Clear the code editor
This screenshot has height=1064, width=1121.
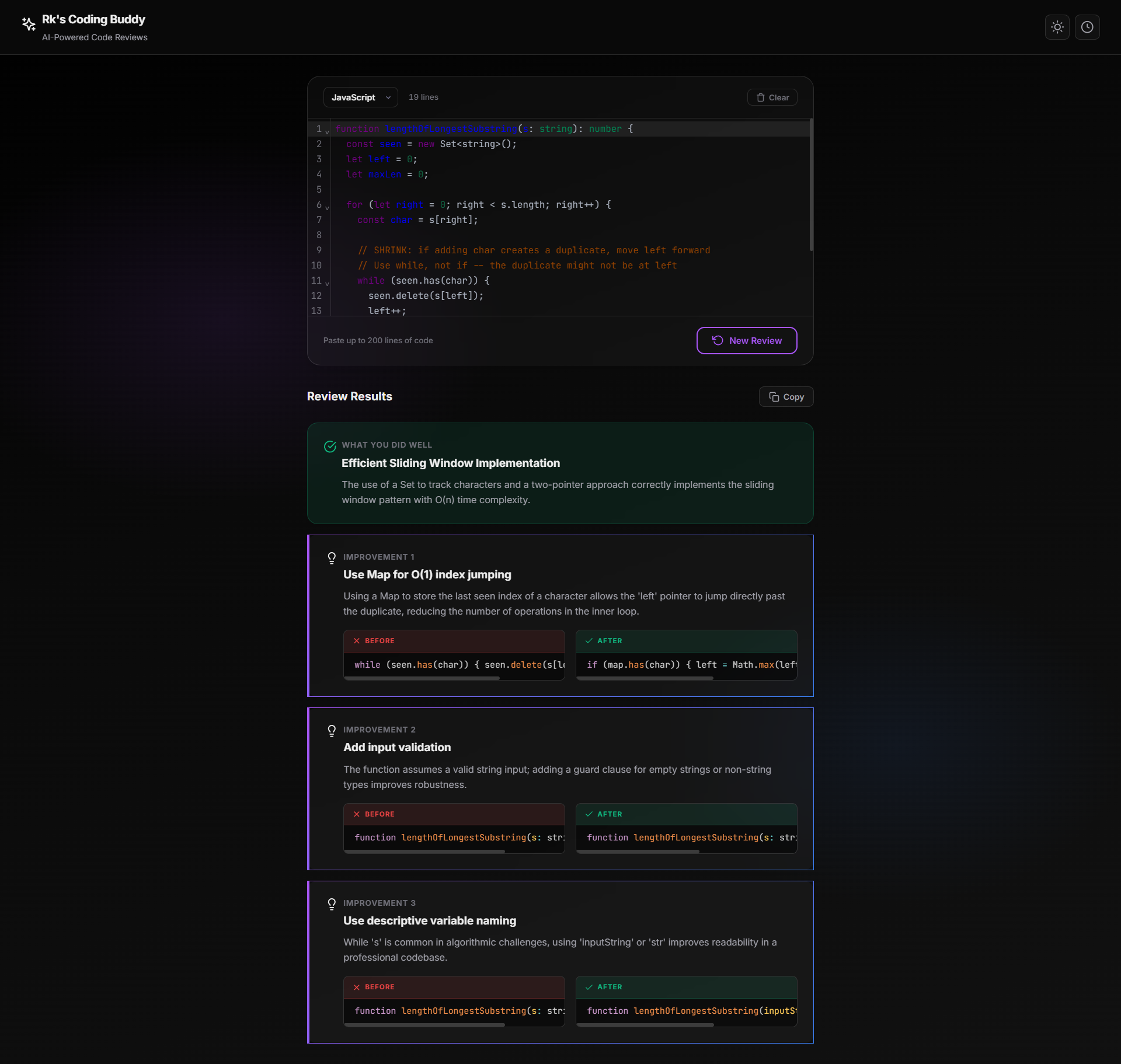pyautogui.click(x=772, y=97)
